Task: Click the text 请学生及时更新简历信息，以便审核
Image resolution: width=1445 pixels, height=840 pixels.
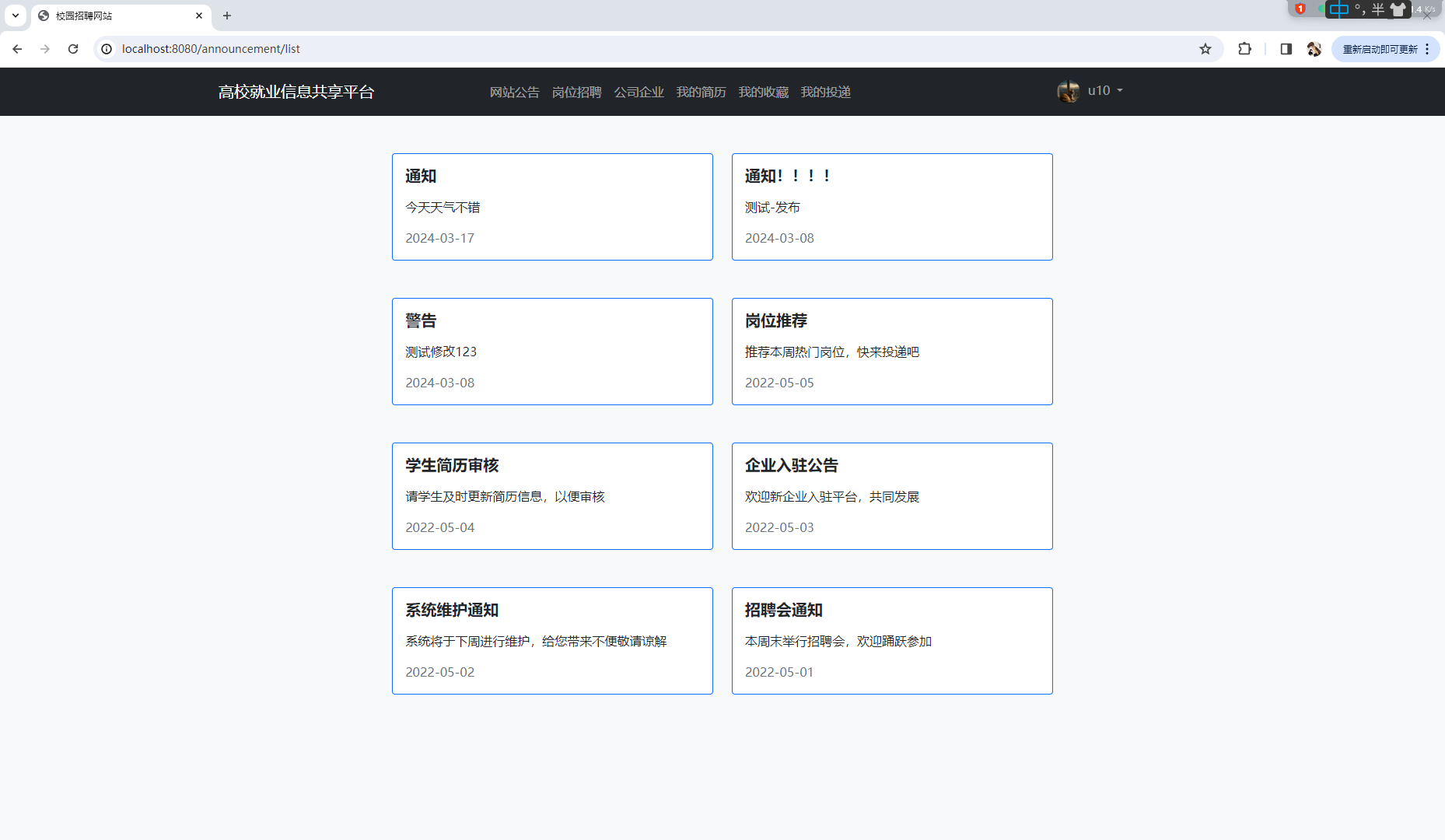Action: click(505, 497)
